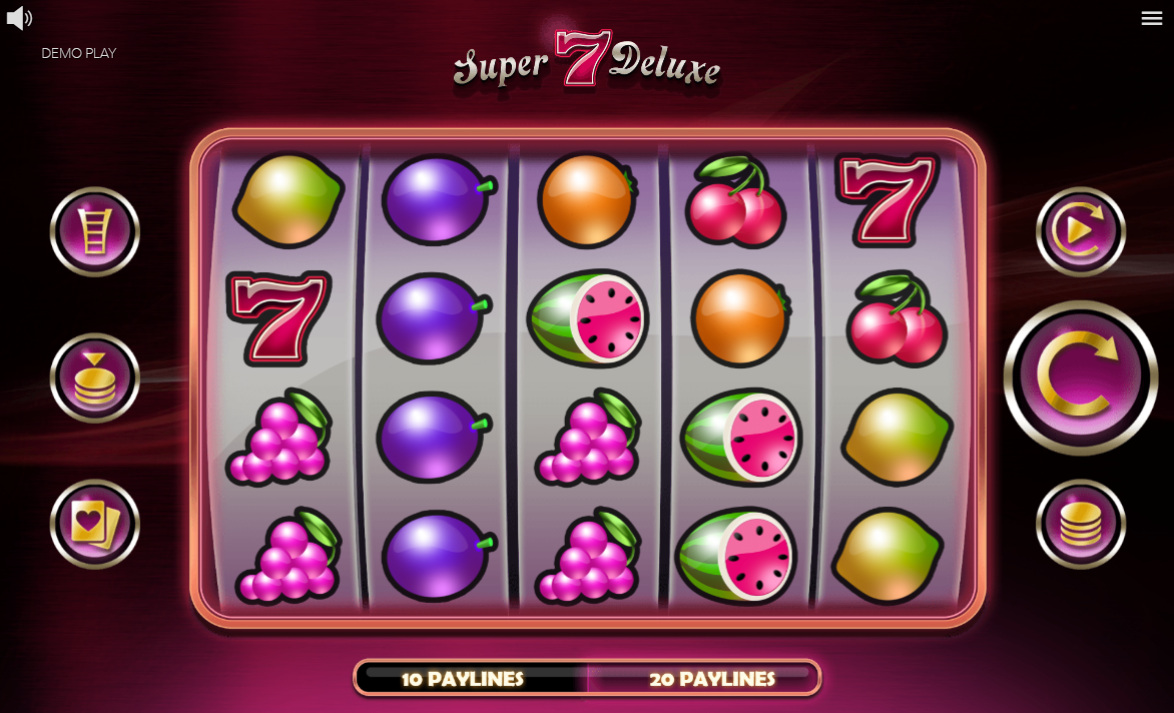Spin the reels with the large button

(1080, 377)
